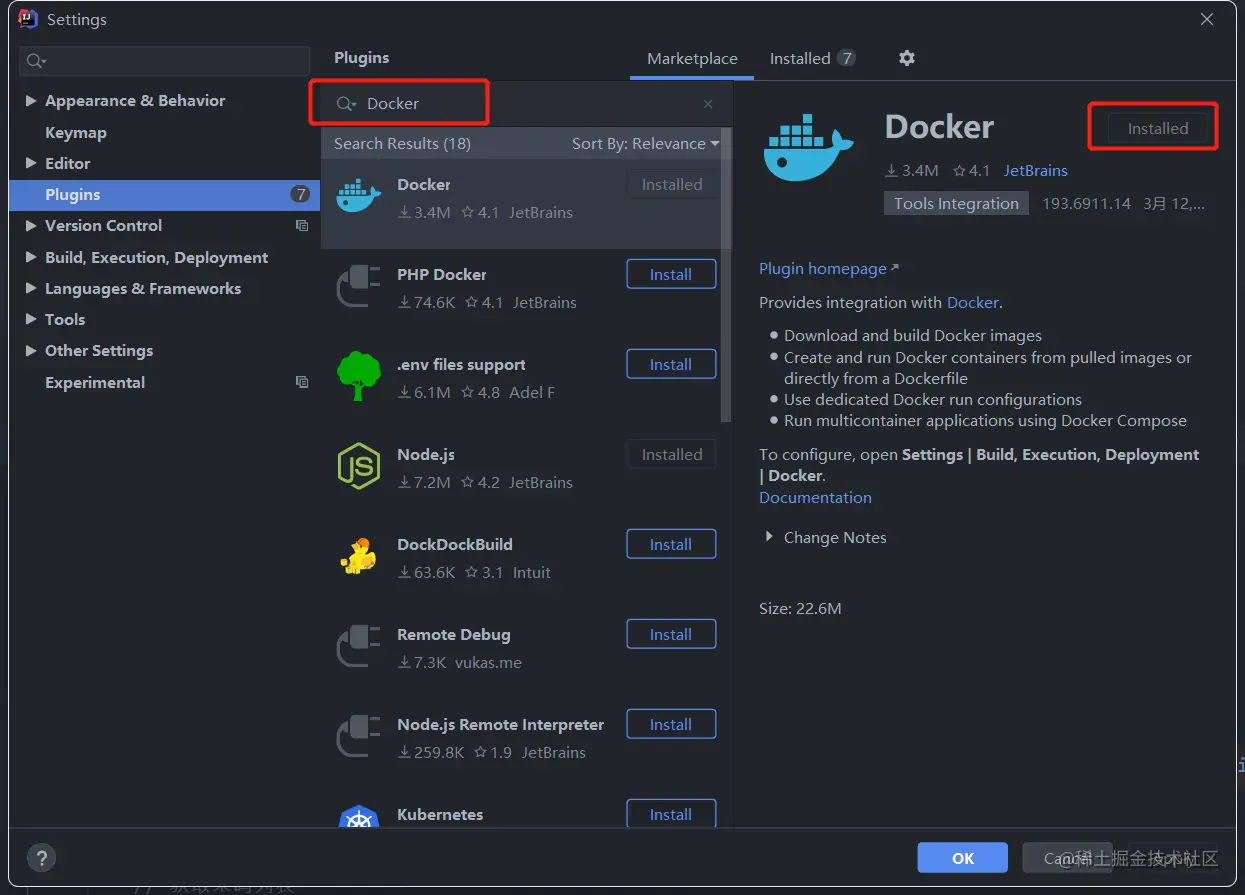Click the Tools Integration tag
1245x895 pixels.
[956, 203]
